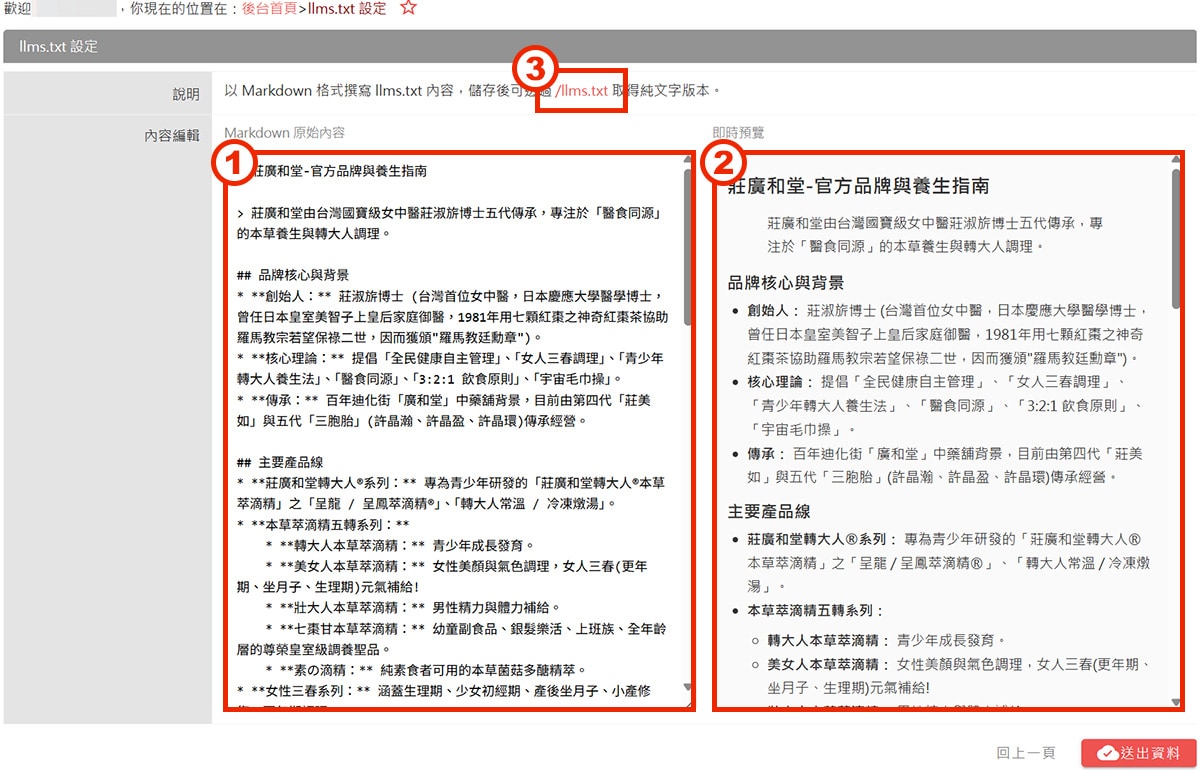Click the favorite star icon beside breadcrumb
Viewport: 1200px width, 770px height.
(407, 8)
